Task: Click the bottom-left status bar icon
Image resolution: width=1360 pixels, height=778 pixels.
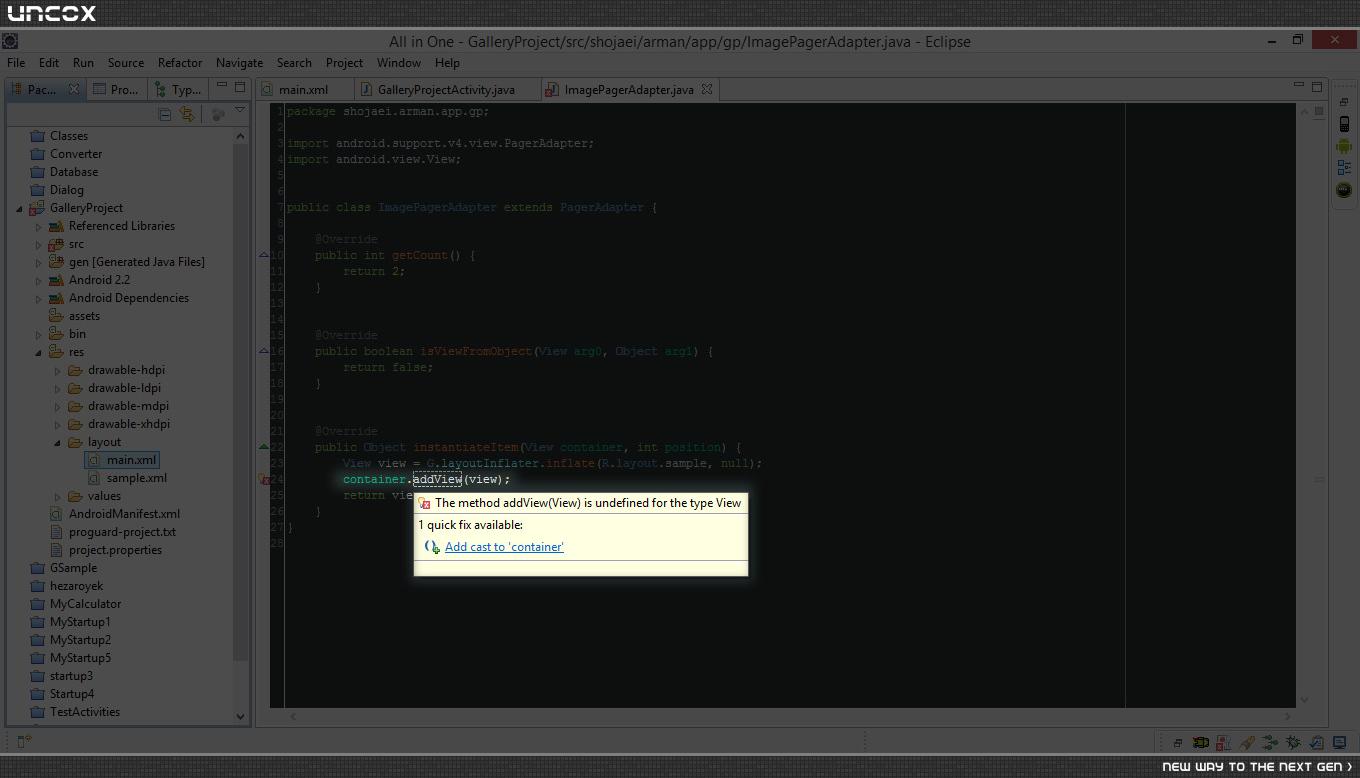Action: coord(25,741)
